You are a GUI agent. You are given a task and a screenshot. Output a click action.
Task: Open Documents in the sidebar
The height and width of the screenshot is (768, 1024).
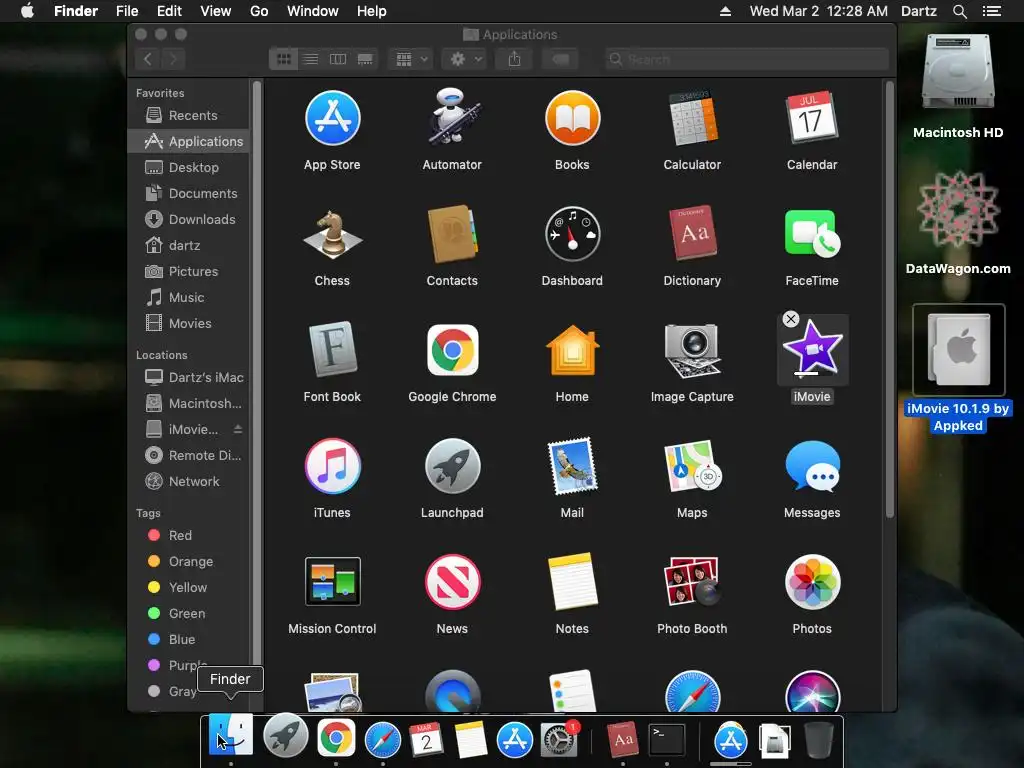pos(188,193)
